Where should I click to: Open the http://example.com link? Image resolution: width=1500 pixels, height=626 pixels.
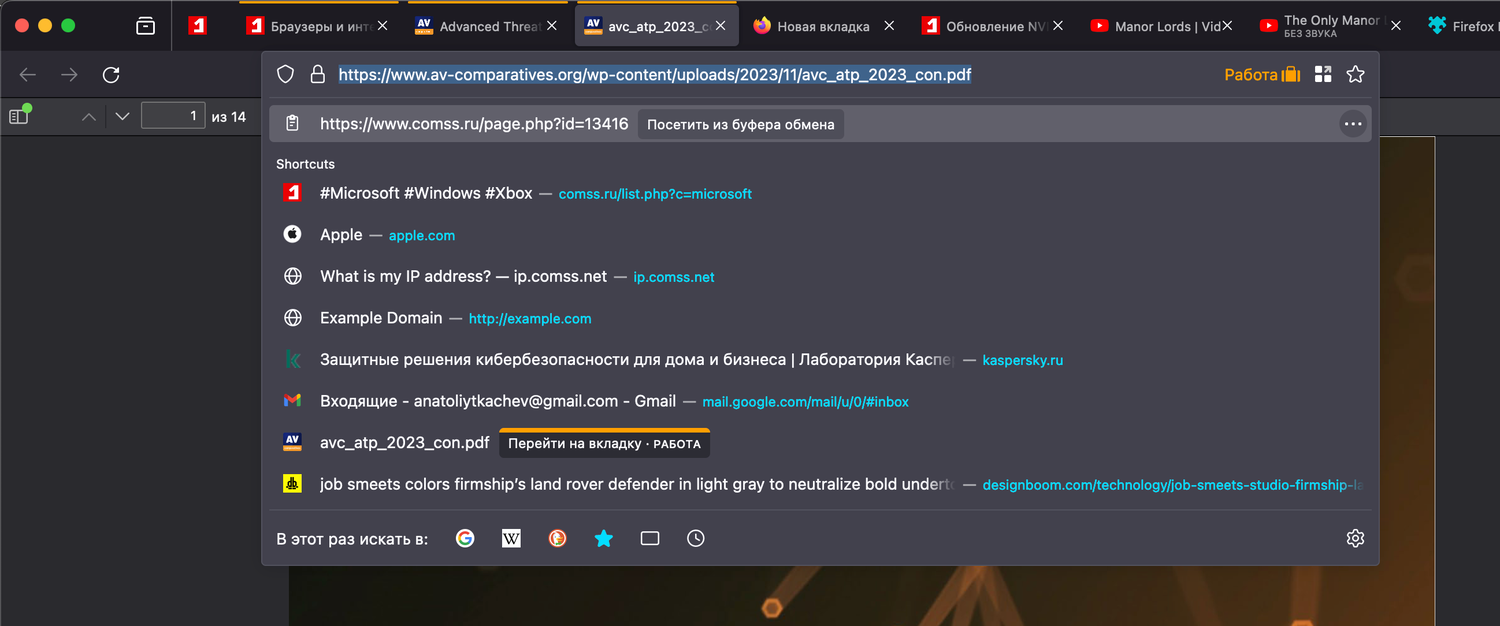click(x=530, y=319)
